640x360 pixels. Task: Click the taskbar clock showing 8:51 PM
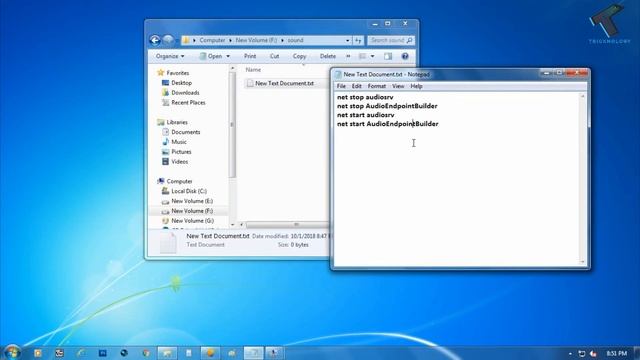[x=616, y=353]
